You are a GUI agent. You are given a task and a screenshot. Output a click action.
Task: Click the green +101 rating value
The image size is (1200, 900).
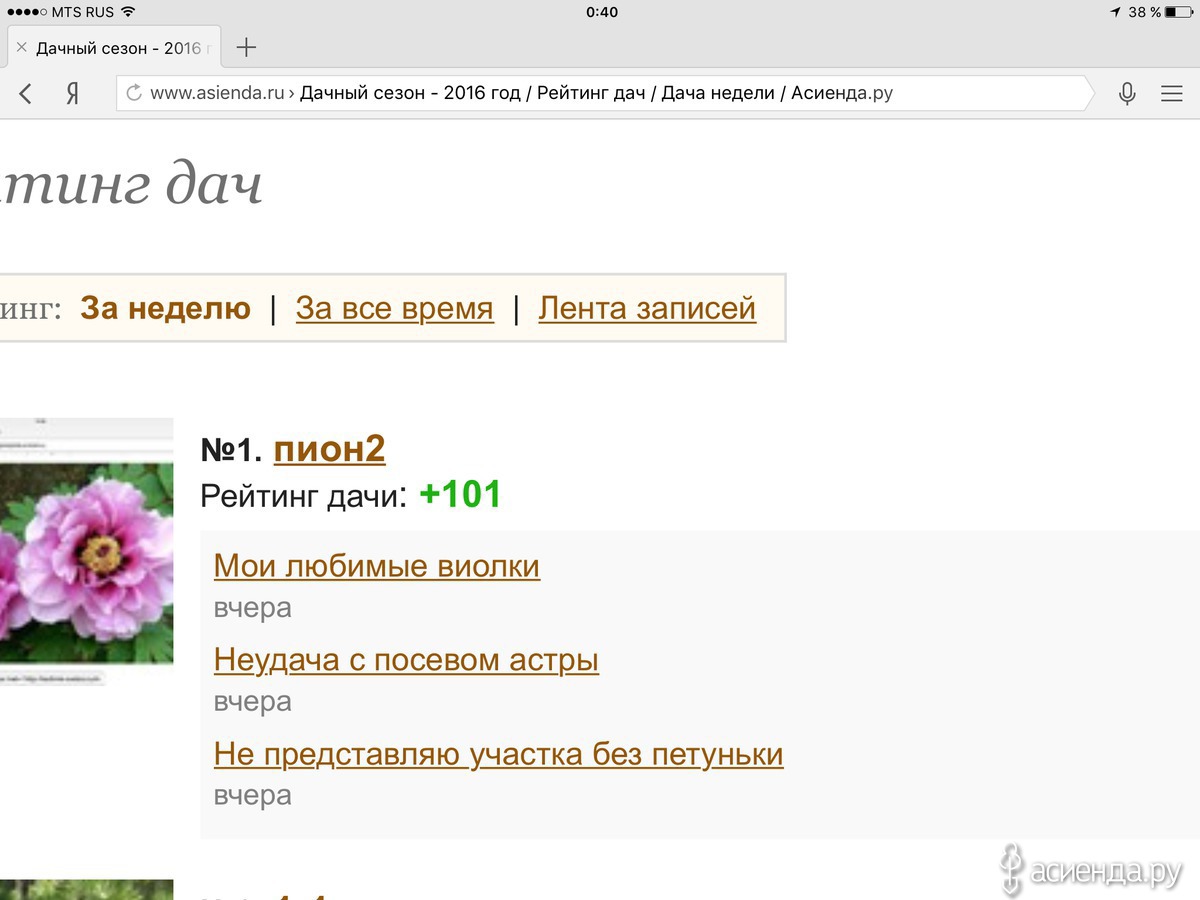point(460,495)
